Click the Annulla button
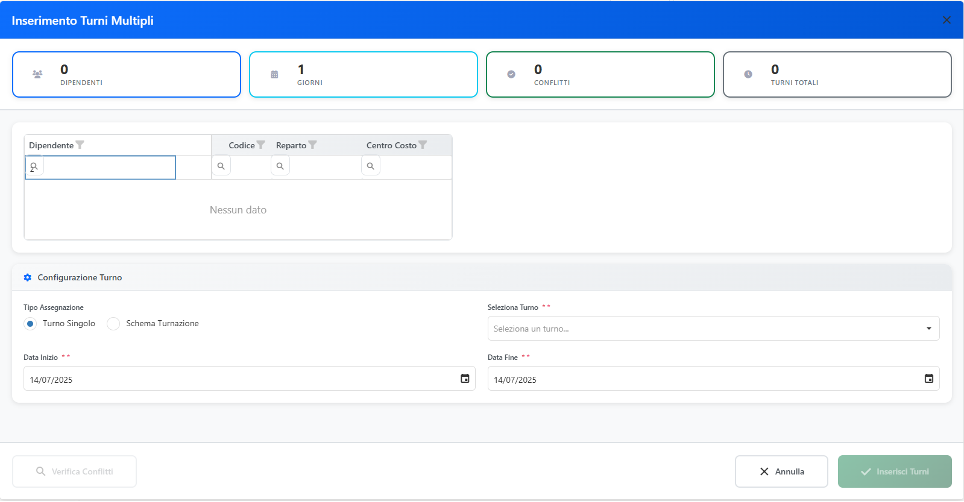The image size is (964, 502). 781,471
